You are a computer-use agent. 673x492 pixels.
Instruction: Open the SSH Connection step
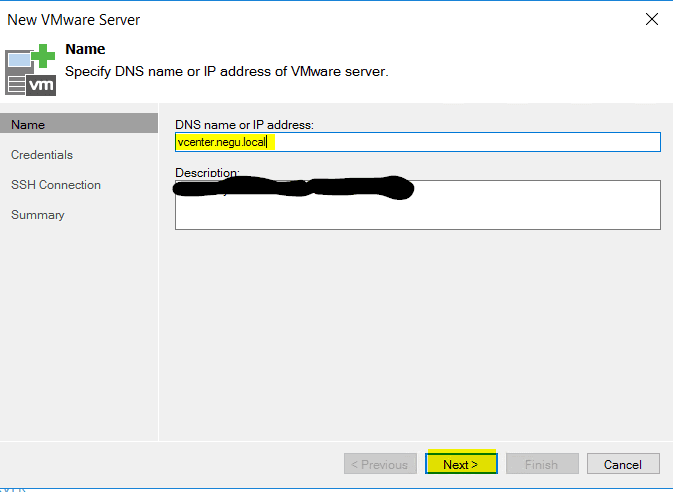coord(56,185)
